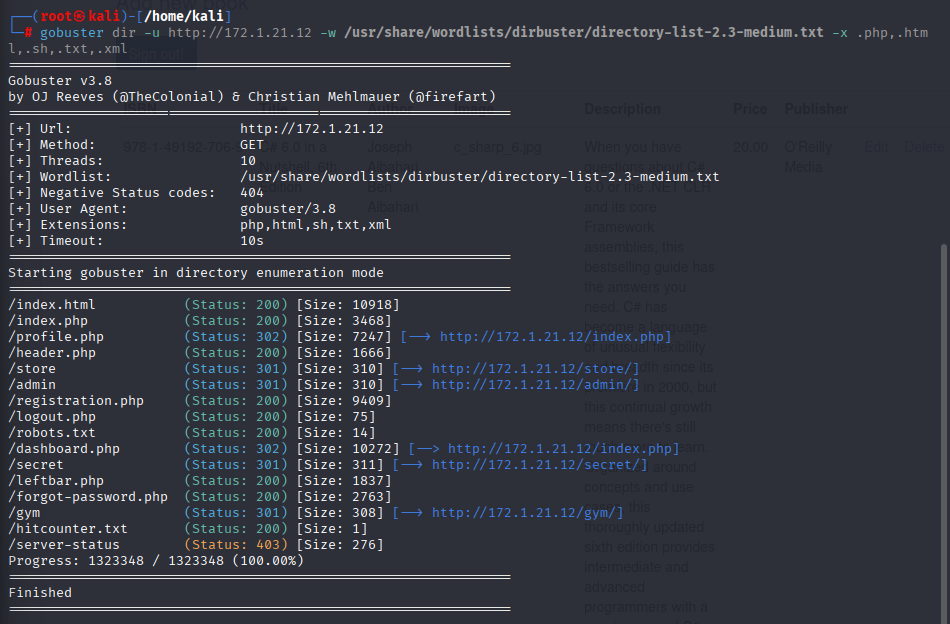Click the Url value in the gobuster config
950x624 pixels.
(x=311, y=129)
